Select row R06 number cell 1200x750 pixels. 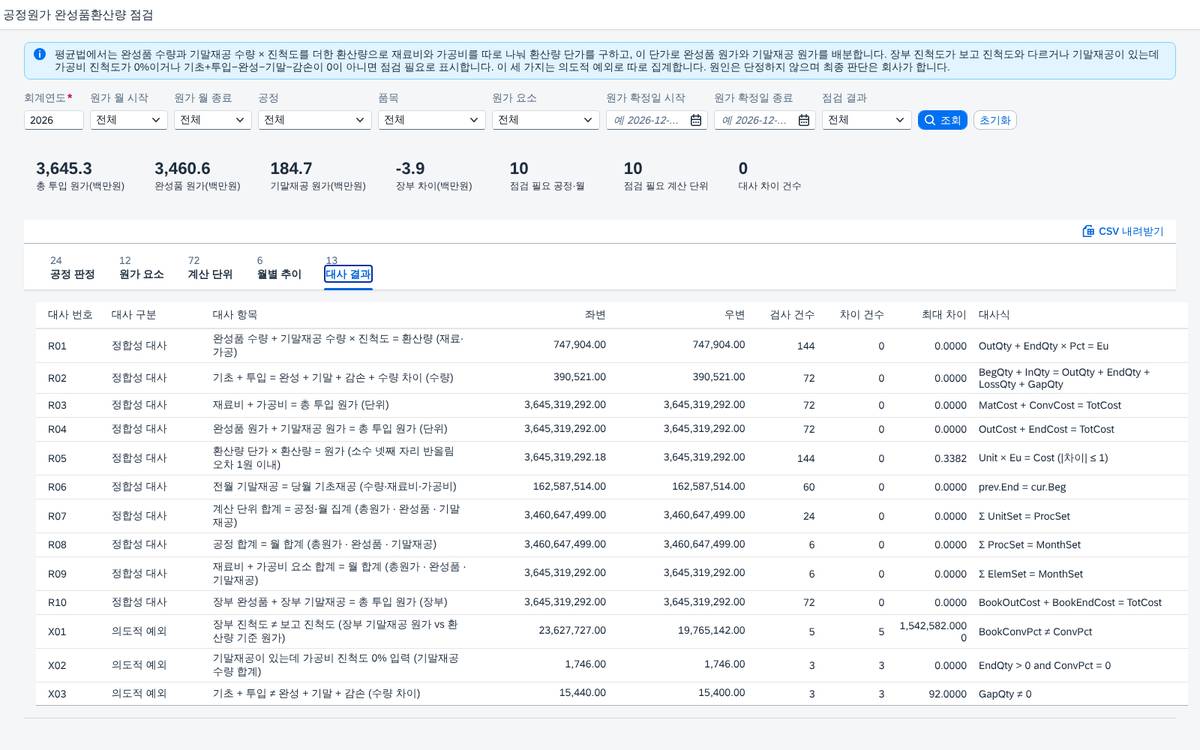[x=57, y=487]
